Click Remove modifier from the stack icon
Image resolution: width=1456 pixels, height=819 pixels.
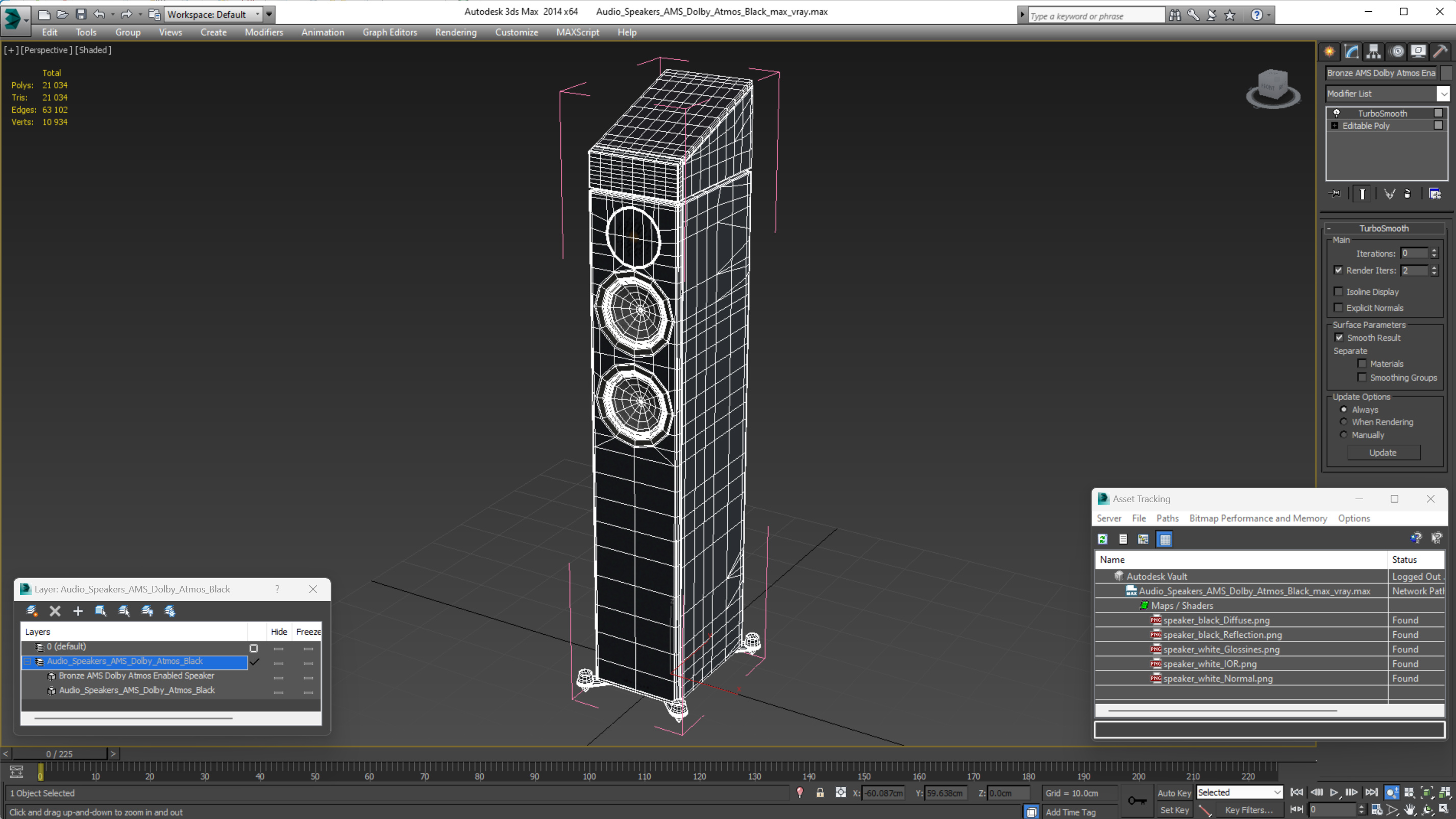[x=1408, y=194]
